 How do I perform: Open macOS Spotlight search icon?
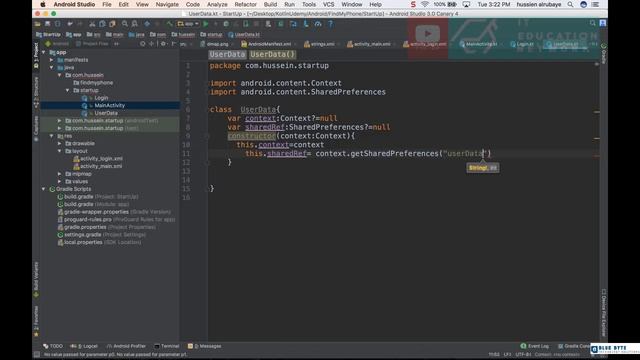coord(570,4)
